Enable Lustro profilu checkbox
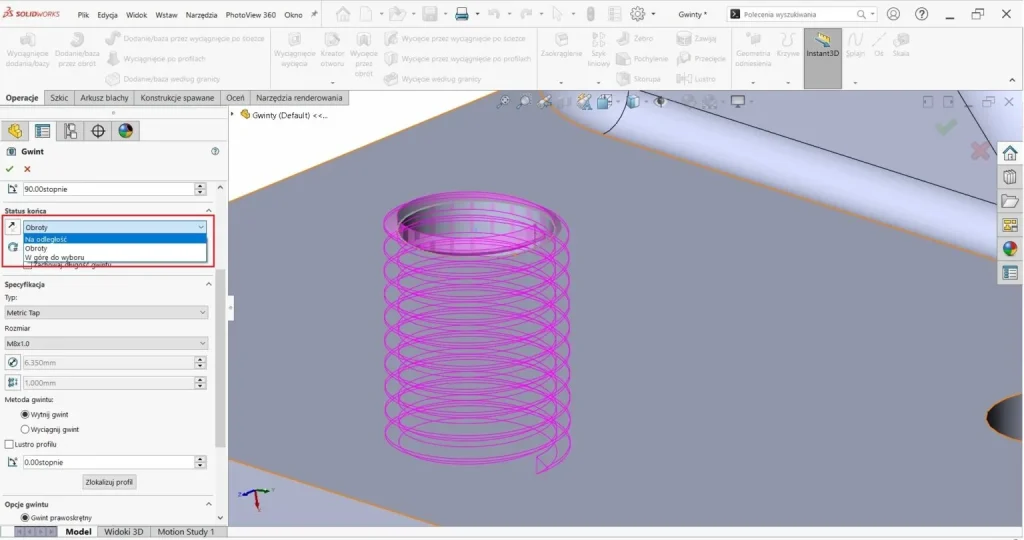The width and height of the screenshot is (1024, 540). (9, 445)
